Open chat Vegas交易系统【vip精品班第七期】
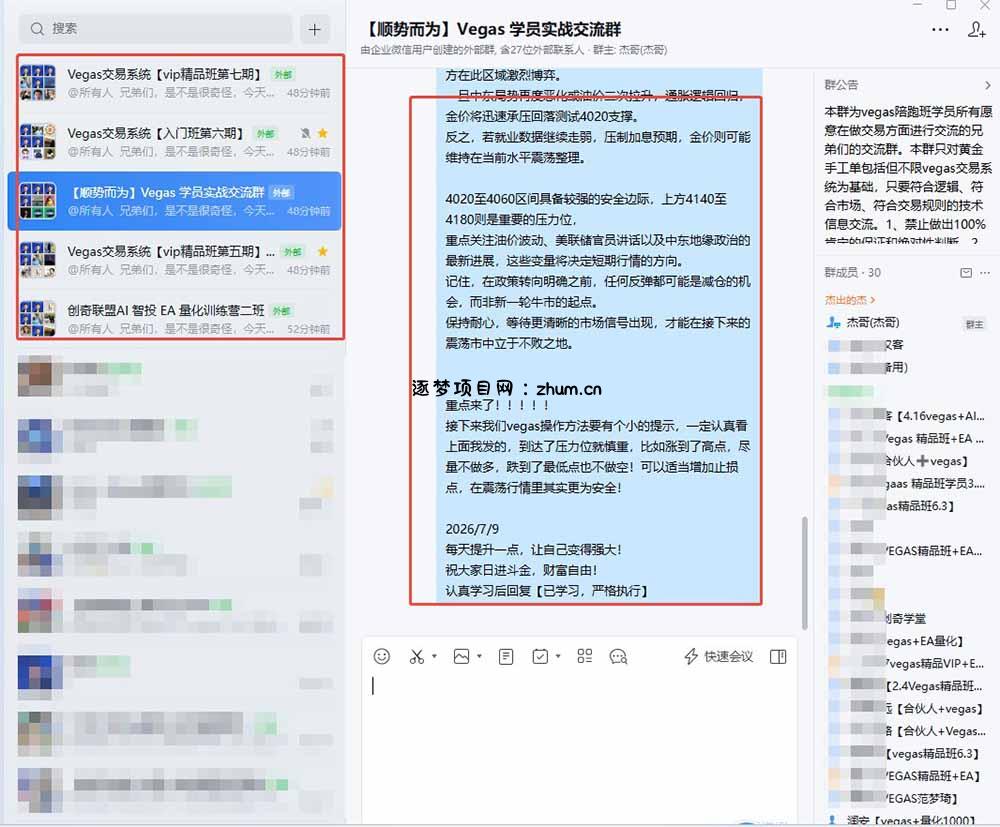The image size is (1000, 827). click(x=174, y=83)
